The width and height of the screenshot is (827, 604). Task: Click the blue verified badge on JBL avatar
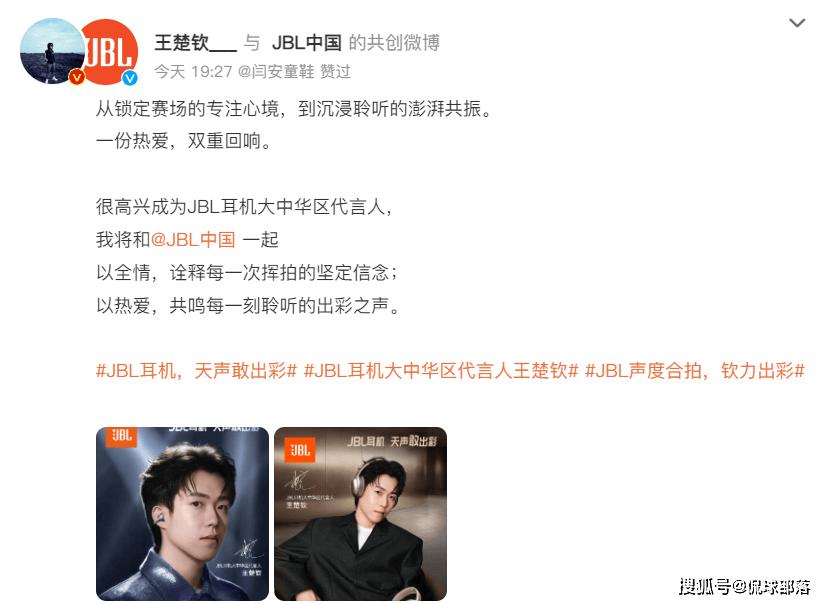[130, 78]
